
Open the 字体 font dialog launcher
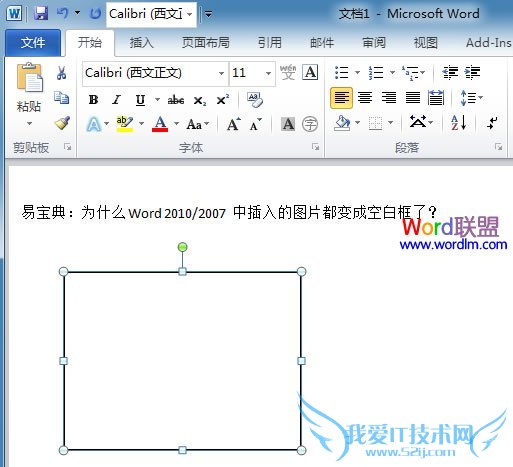click(x=315, y=147)
